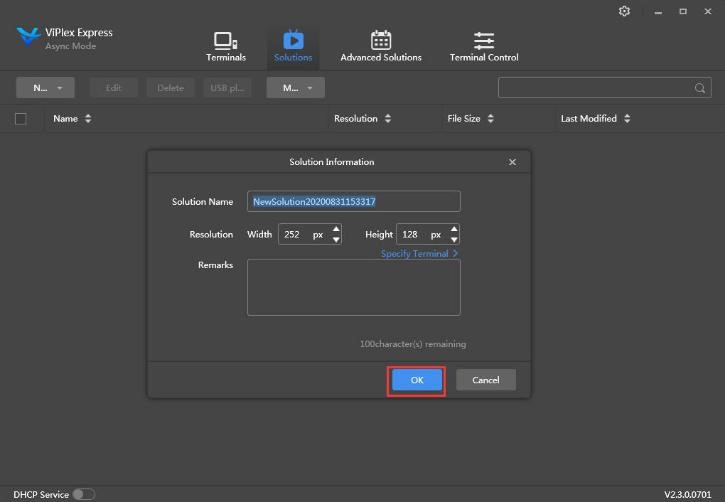Click the search magnifier icon
This screenshot has height=502, width=725.
tap(700, 88)
